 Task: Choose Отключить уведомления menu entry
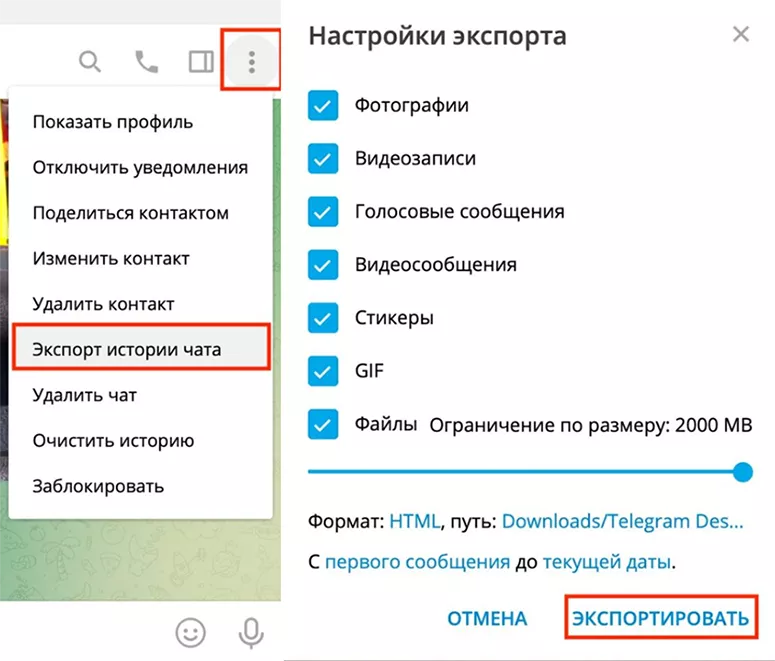[141, 167]
